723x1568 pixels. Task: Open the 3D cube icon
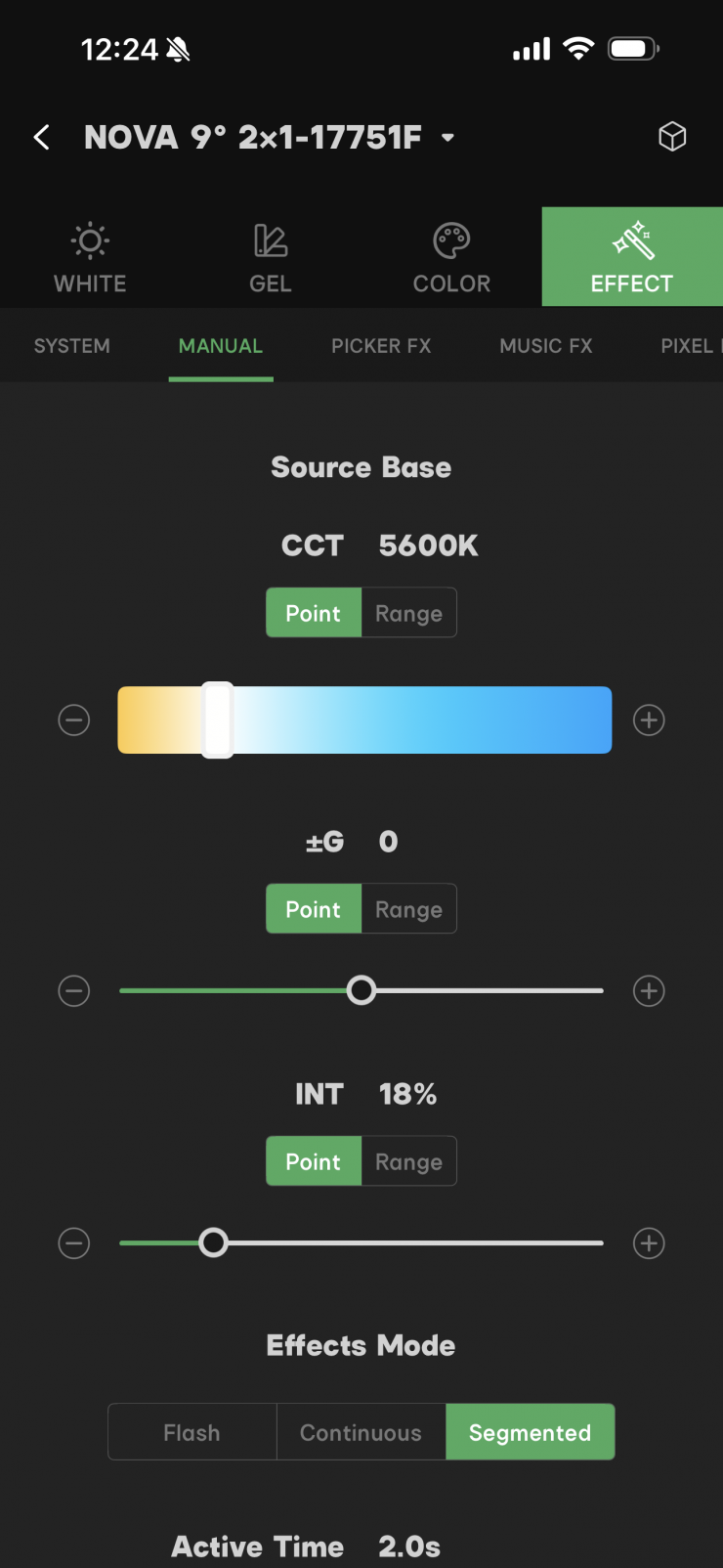click(x=672, y=137)
